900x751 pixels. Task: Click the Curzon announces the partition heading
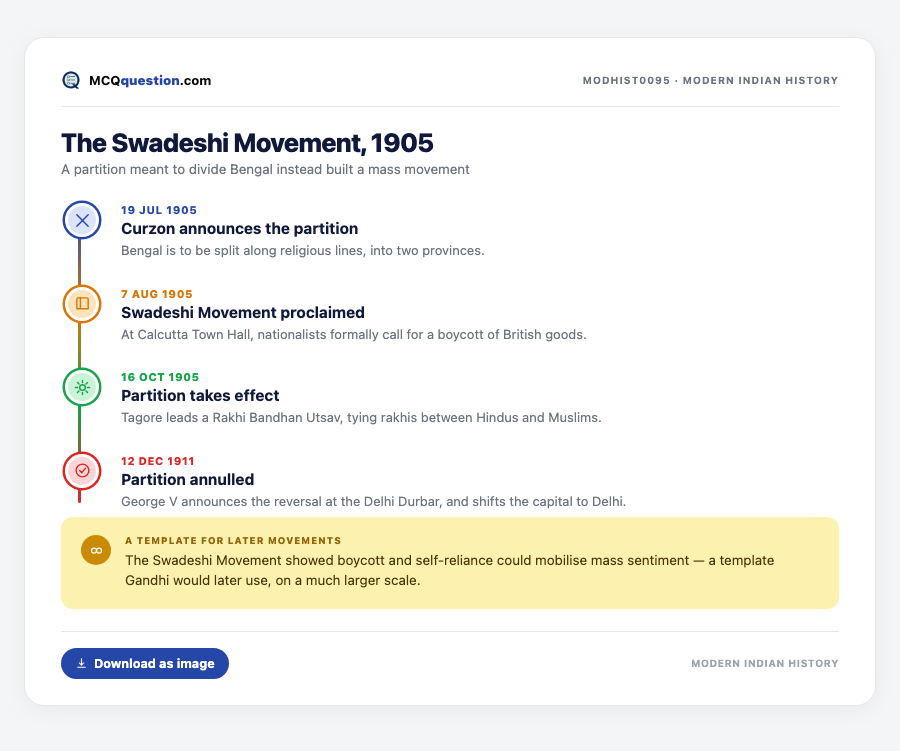(239, 229)
